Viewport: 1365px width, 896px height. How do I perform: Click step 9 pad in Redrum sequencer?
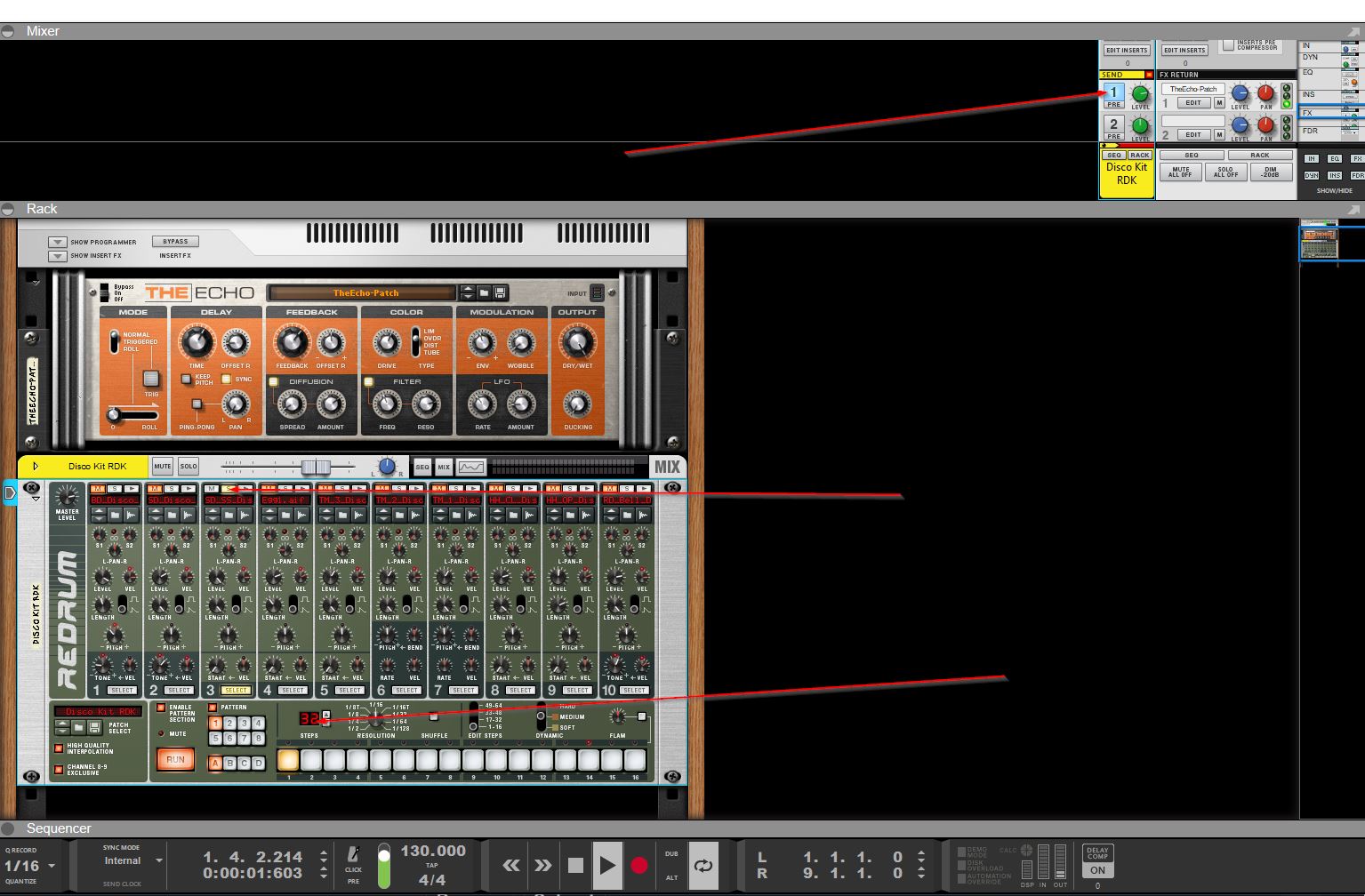(x=473, y=760)
